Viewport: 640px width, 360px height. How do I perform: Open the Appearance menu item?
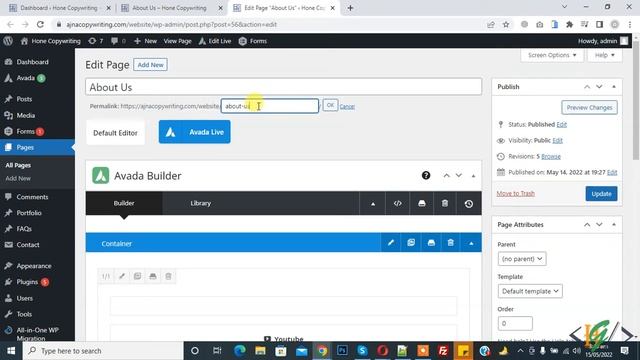tap(34, 266)
